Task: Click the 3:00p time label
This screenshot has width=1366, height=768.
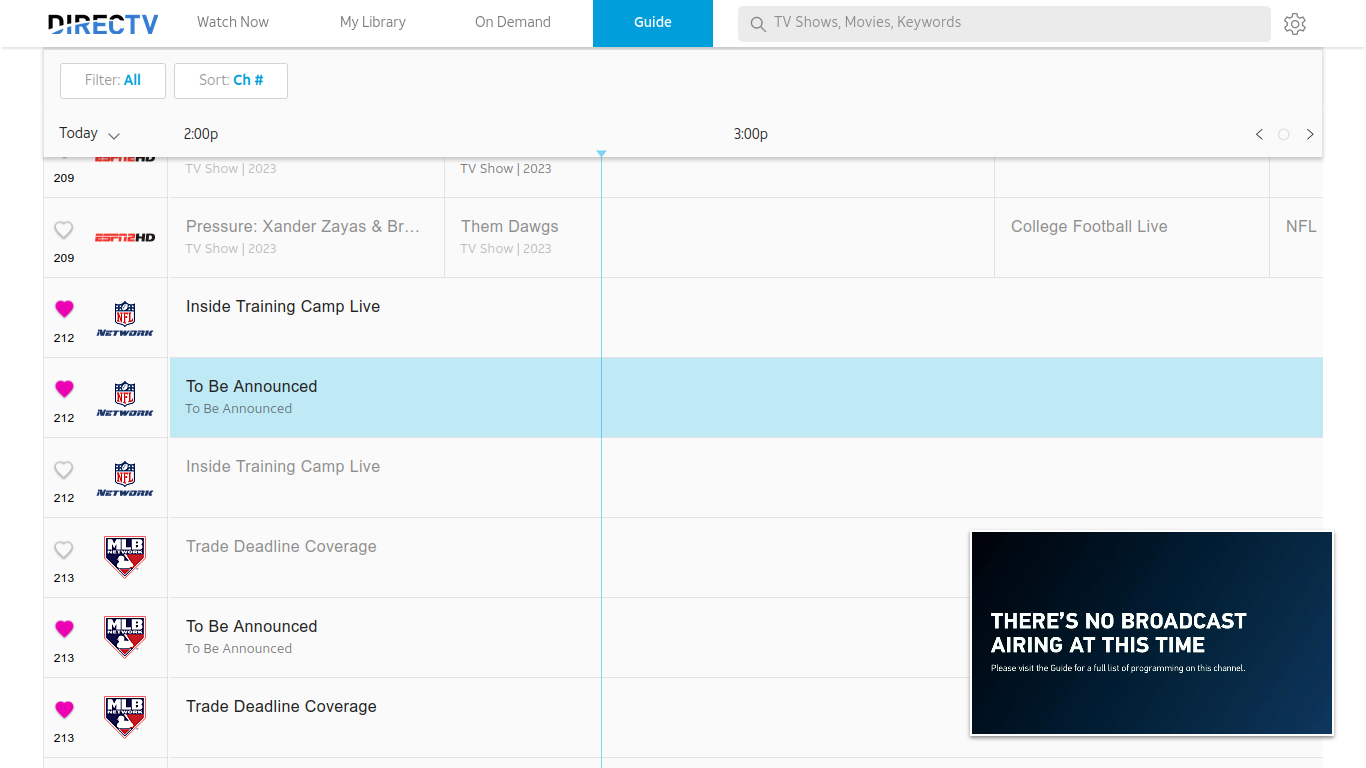Action: (751, 134)
